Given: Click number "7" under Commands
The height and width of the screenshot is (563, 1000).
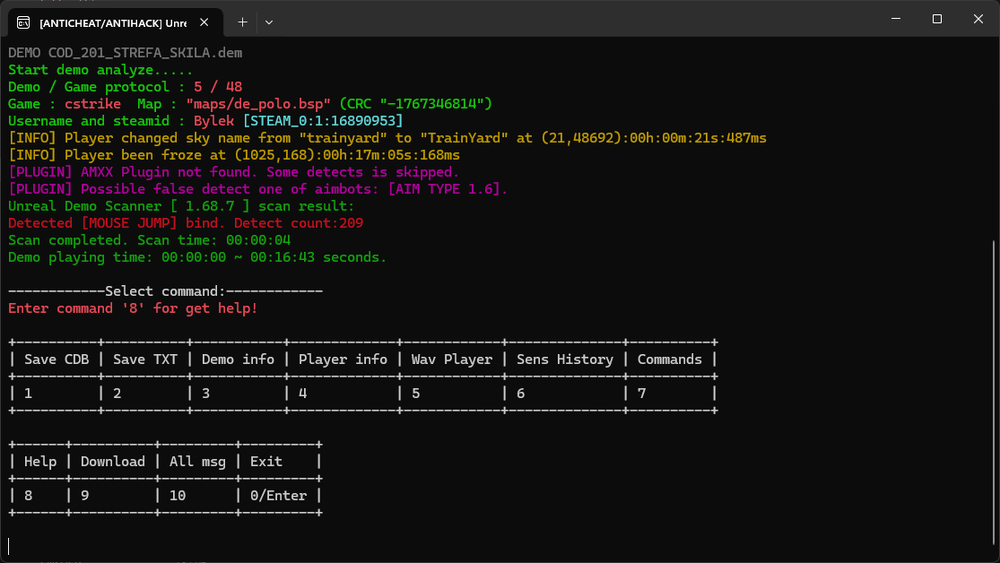Looking at the screenshot, I should [642, 393].
